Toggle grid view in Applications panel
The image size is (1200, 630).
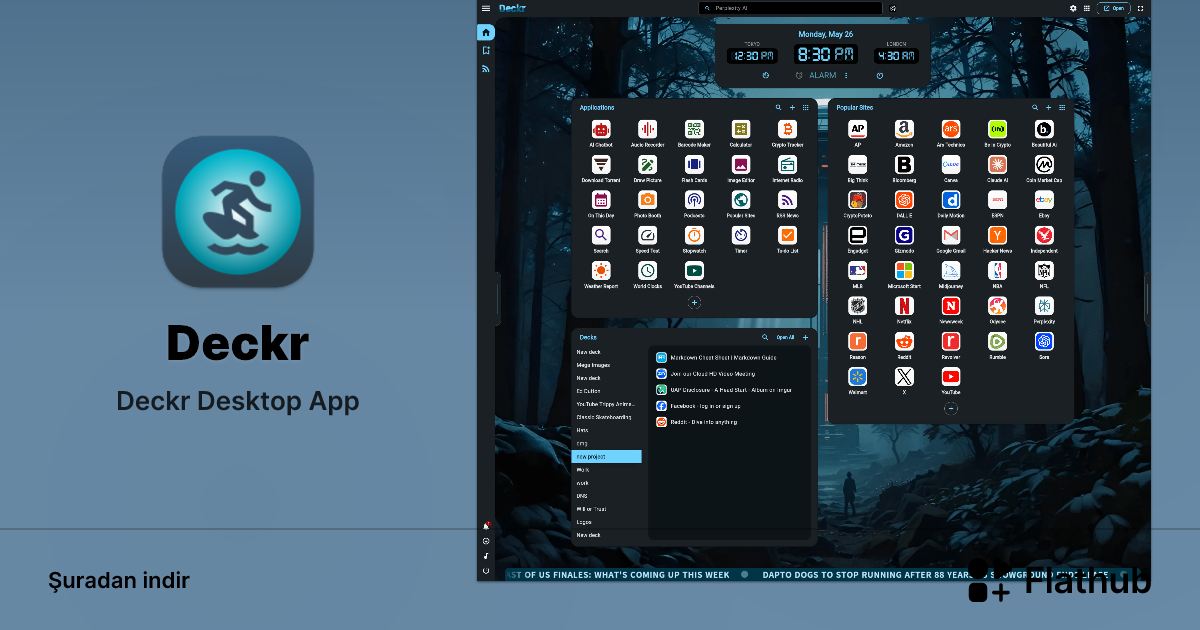pyautogui.click(x=806, y=107)
